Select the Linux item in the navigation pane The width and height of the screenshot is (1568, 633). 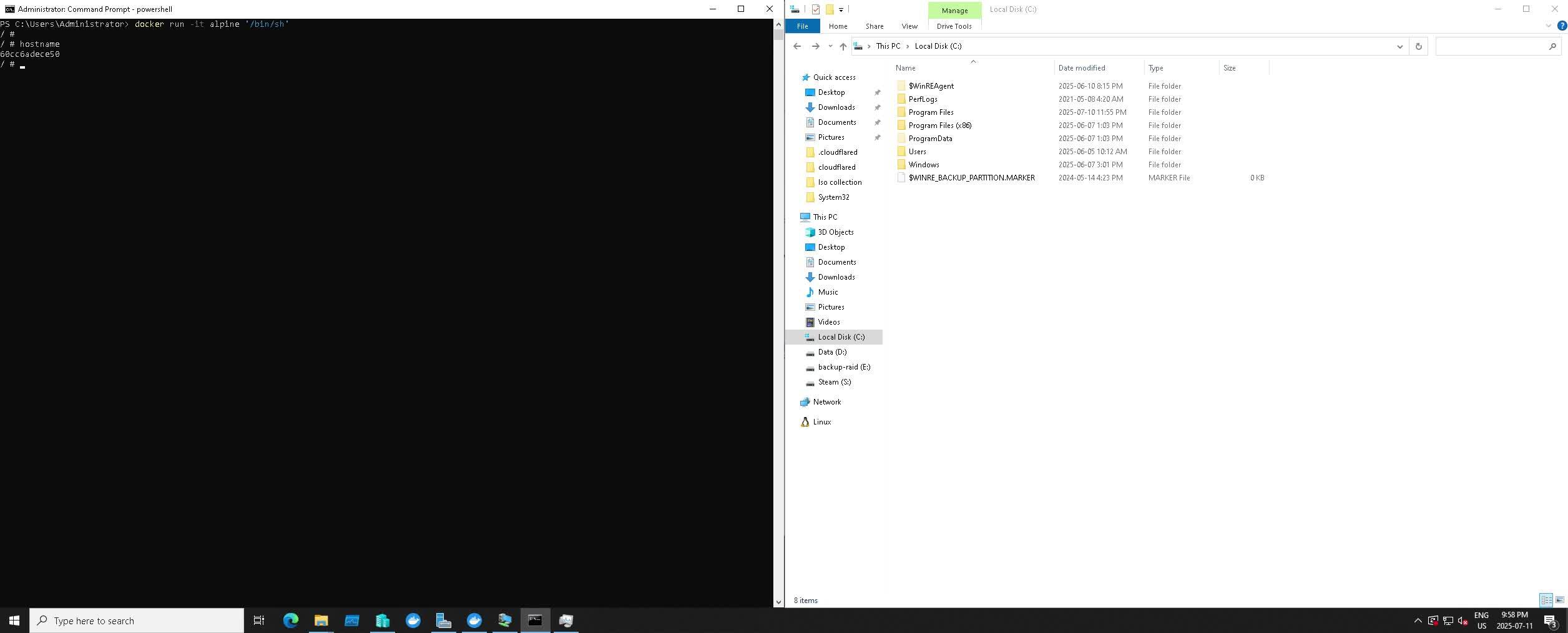(x=822, y=422)
